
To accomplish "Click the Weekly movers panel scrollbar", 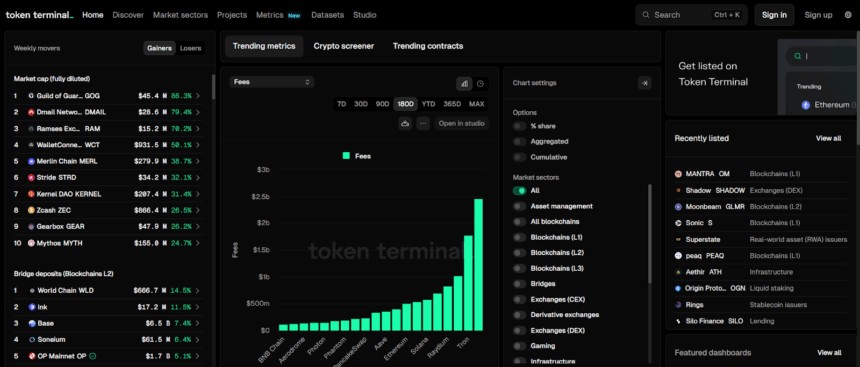I will click(213, 87).
